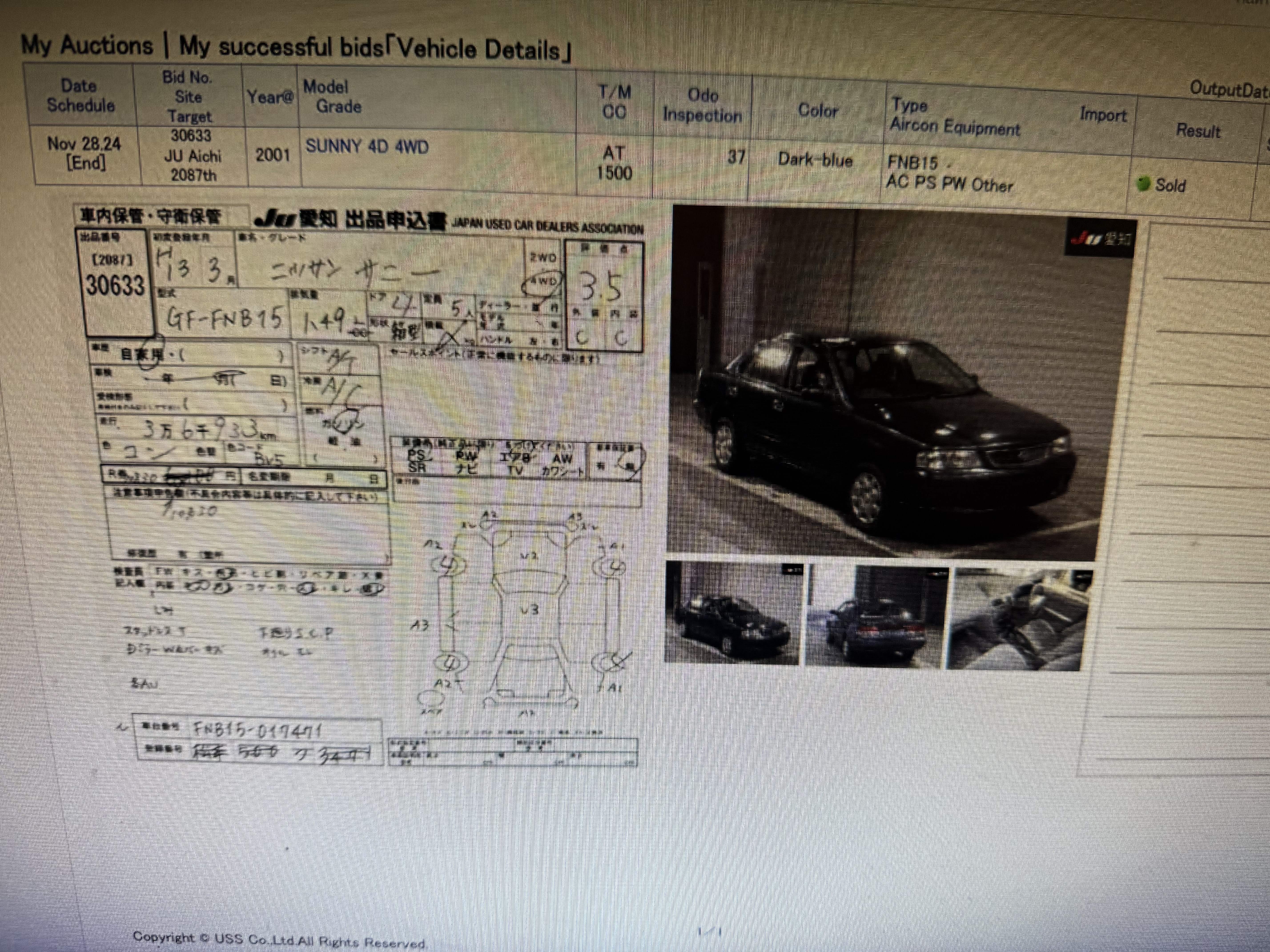Screen dimensions: 1270x952
Task: Click the Model Grade column header
Action: click(332, 97)
